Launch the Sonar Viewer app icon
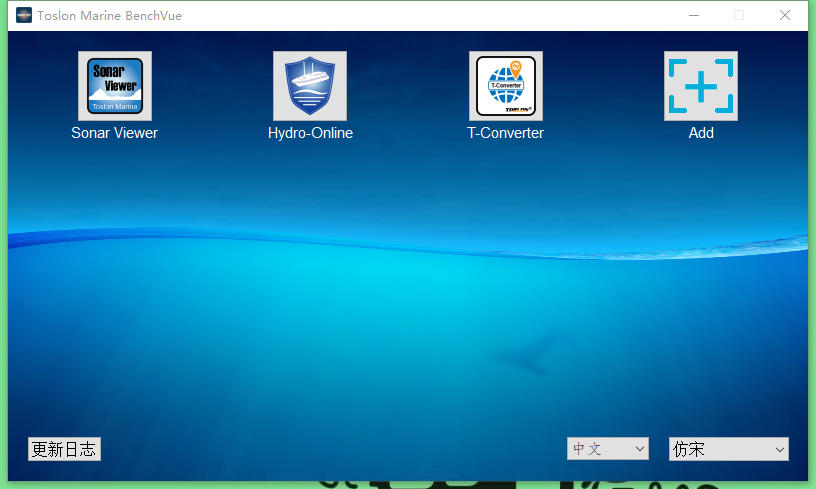 pyautogui.click(x=115, y=86)
